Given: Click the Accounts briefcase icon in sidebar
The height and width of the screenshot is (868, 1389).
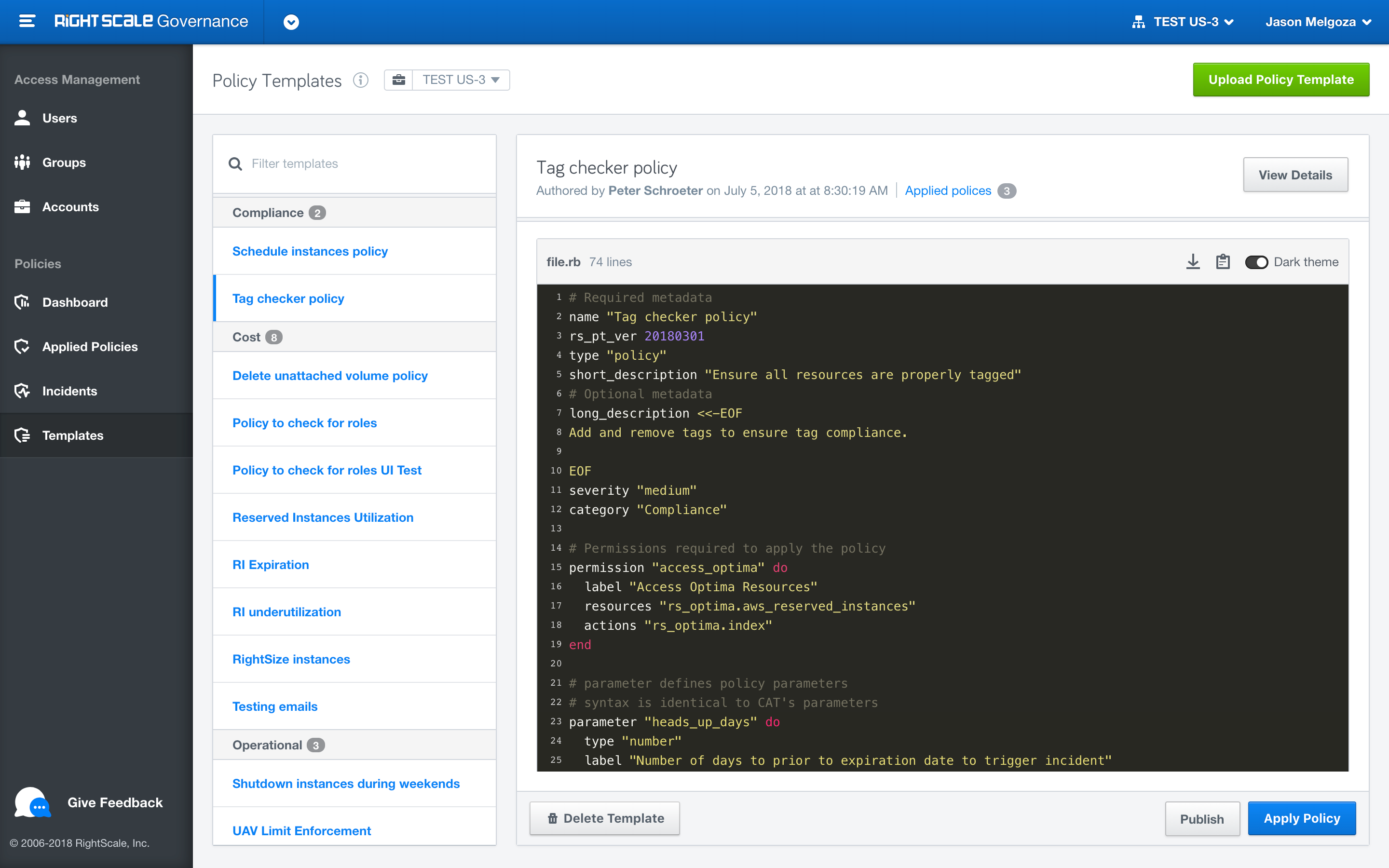Looking at the screenshot, I should tap(22, 207).
